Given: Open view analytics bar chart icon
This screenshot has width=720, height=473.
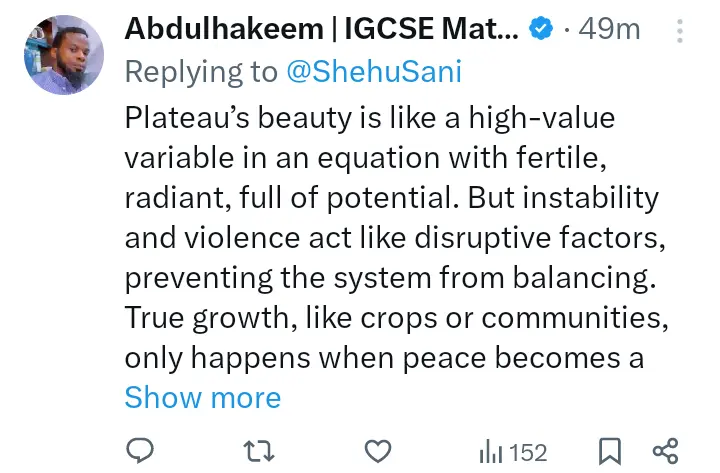Looking at the screenshot, I should click(x=490, y=452).
